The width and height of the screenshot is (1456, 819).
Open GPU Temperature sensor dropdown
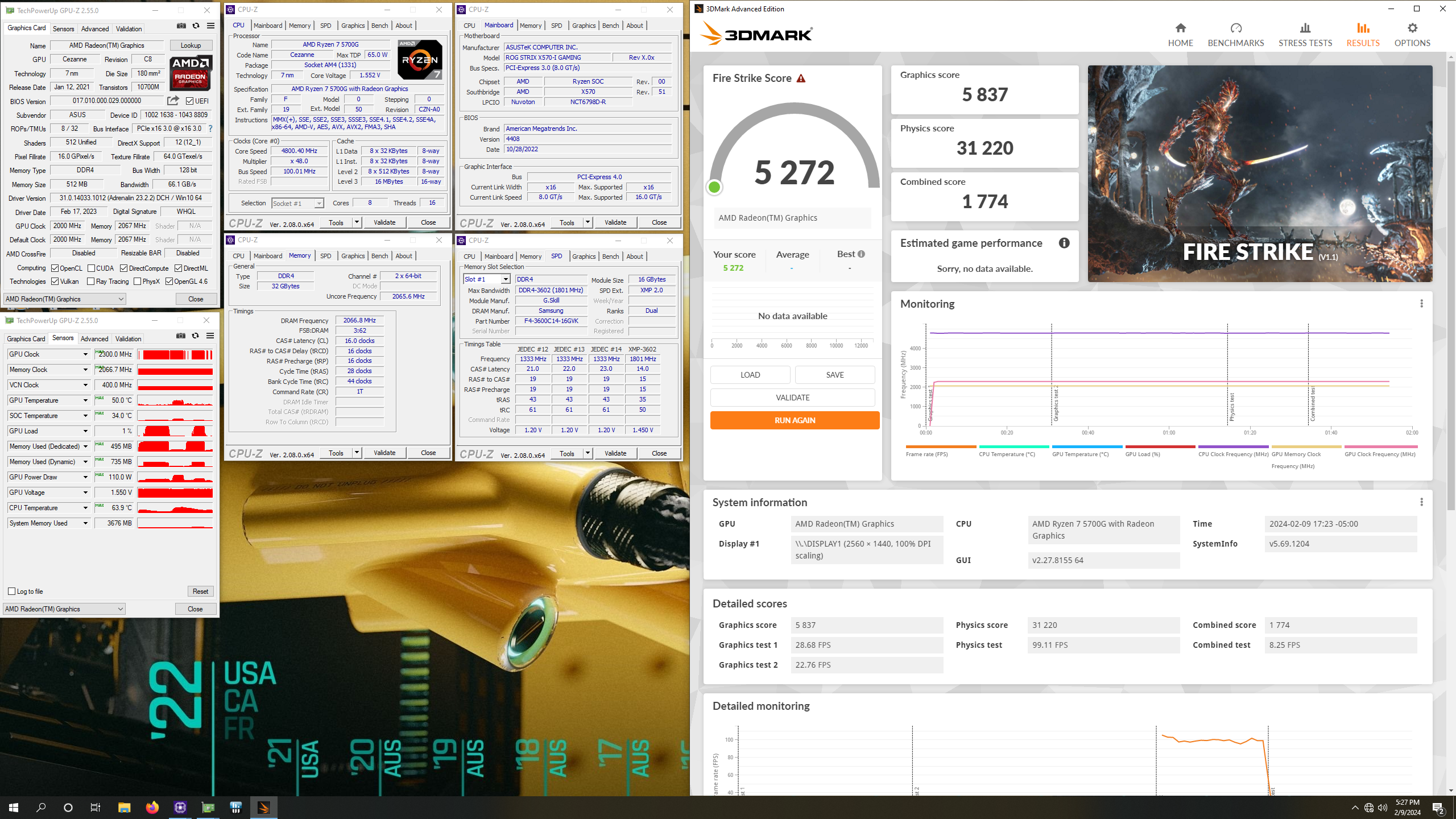[85, 400]
